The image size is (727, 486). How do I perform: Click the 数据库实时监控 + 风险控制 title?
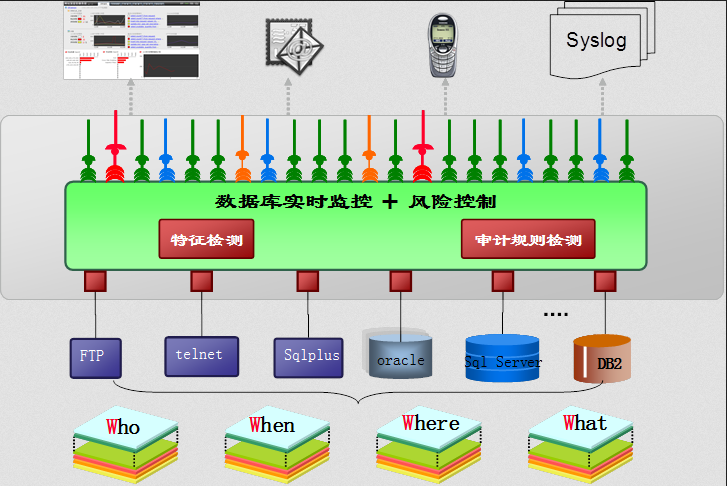pyautogui.click(x=355, y=202)
